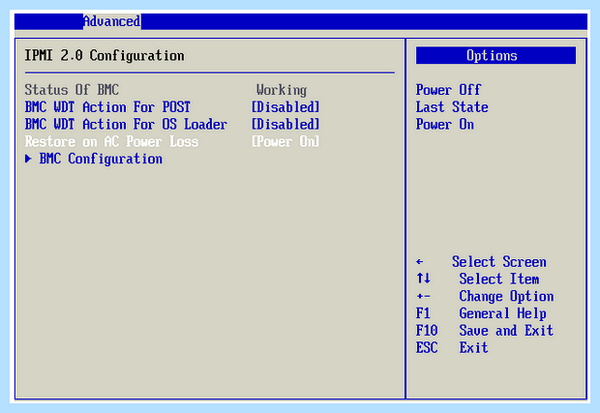The height and width of the screenshot is (413, 600).
Task: Click the F1 key label
Action: point(423,313)
